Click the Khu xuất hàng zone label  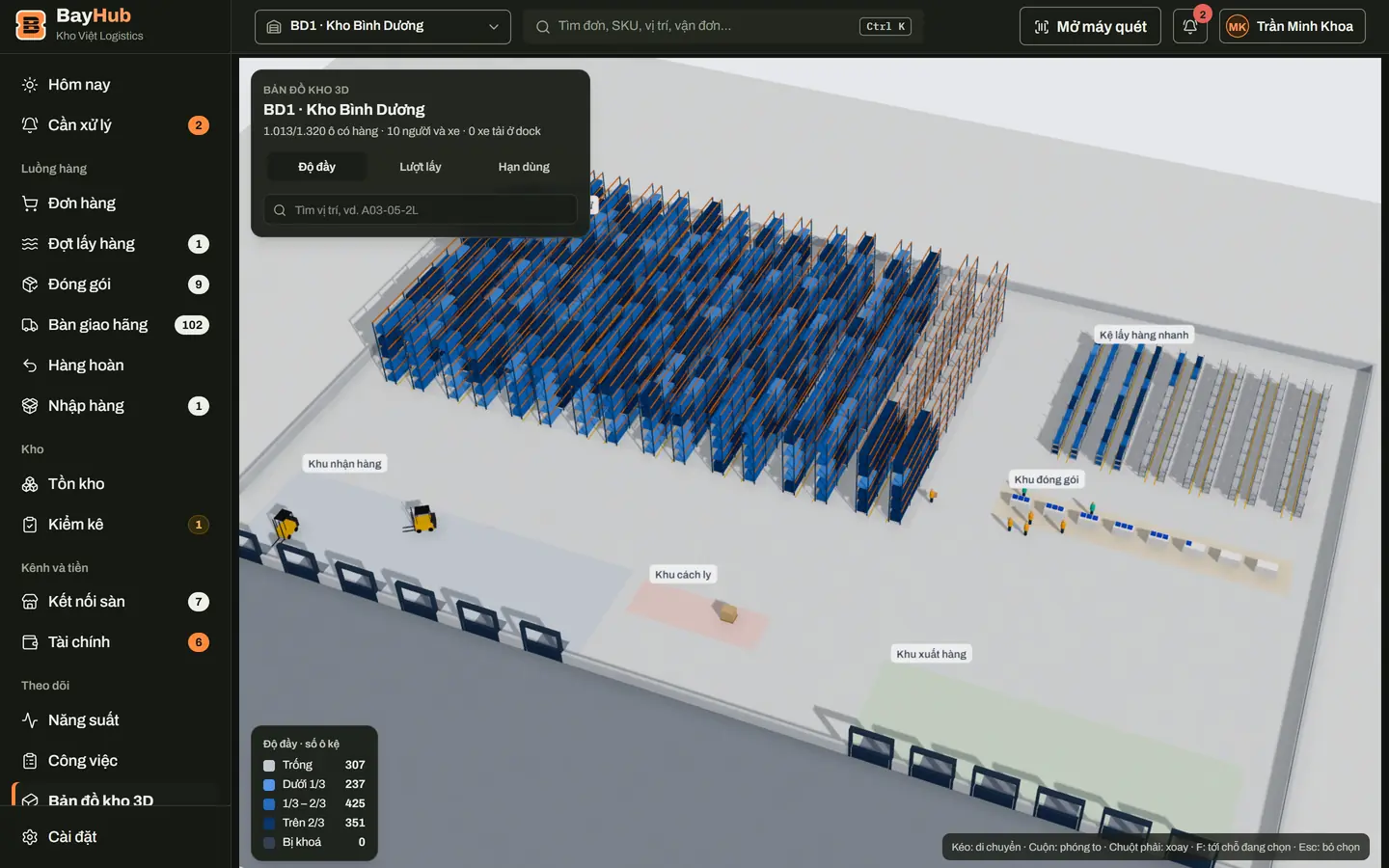click(931, 654)
